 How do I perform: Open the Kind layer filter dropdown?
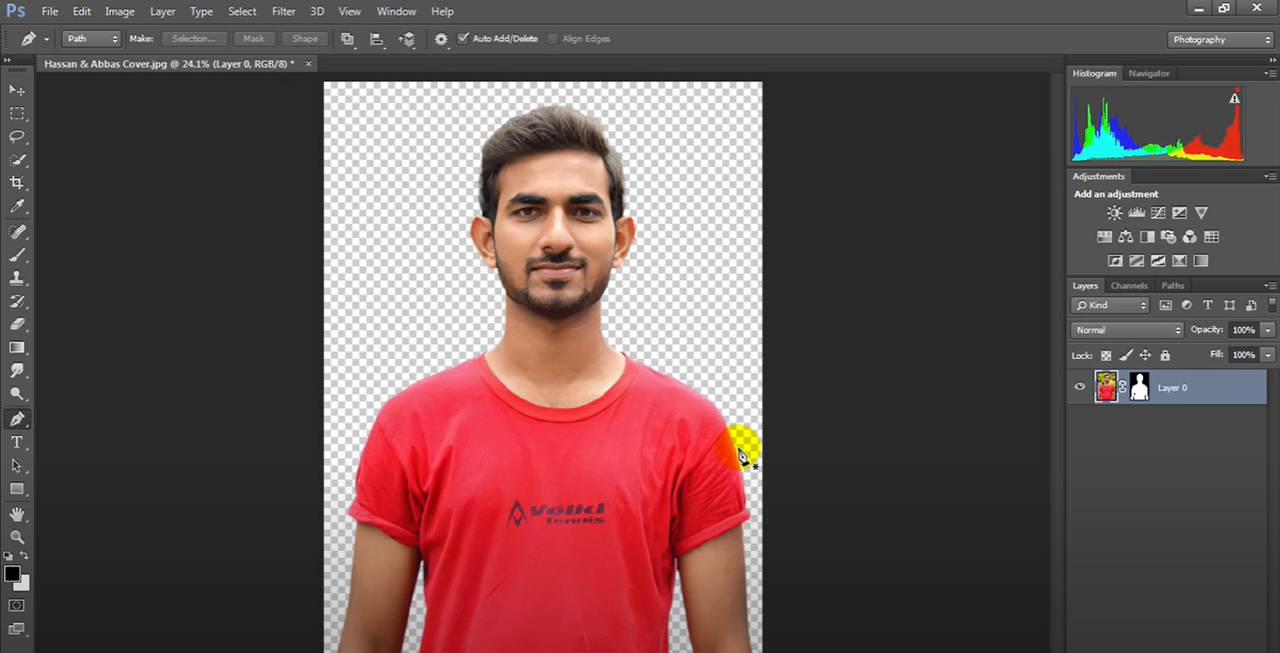tap(1110, 305)
